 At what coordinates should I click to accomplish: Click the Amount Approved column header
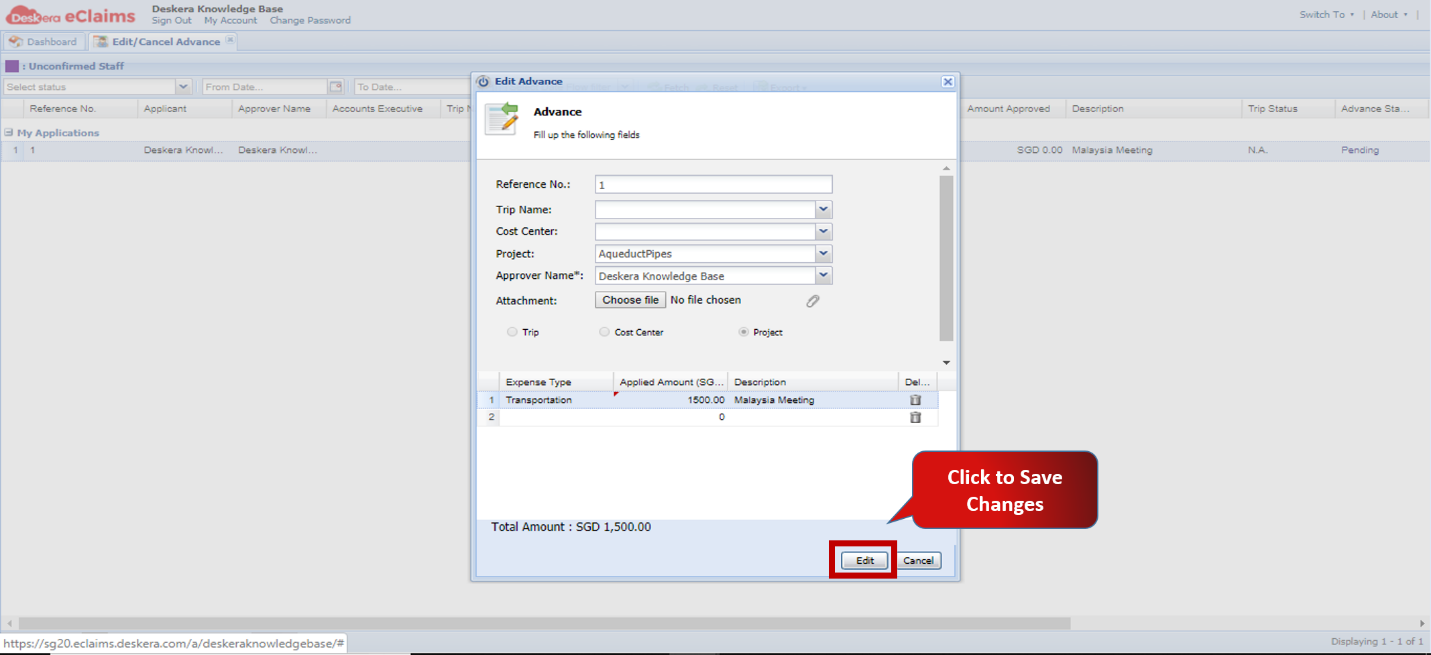click(1014, 109)
